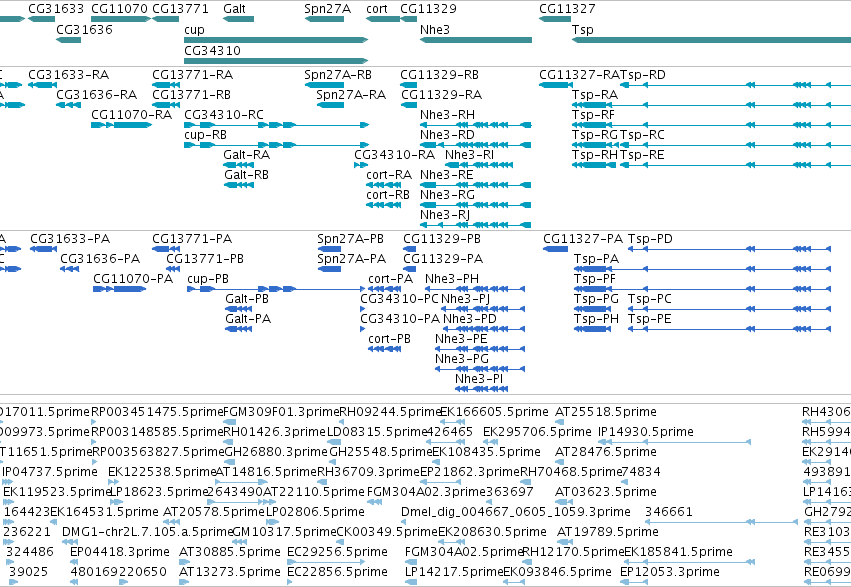
Task: Select protein Tsp-PA
Action: [x=703, y=269]
